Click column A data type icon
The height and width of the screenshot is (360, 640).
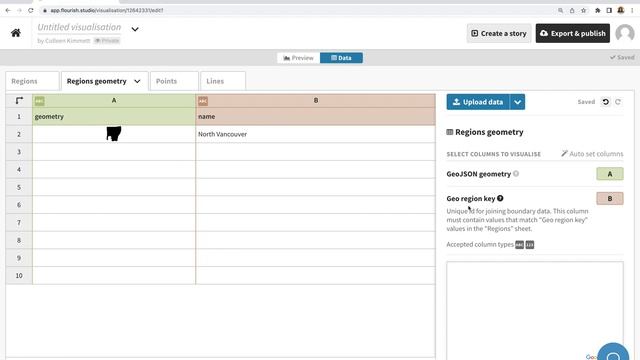[x=40, y=101]
